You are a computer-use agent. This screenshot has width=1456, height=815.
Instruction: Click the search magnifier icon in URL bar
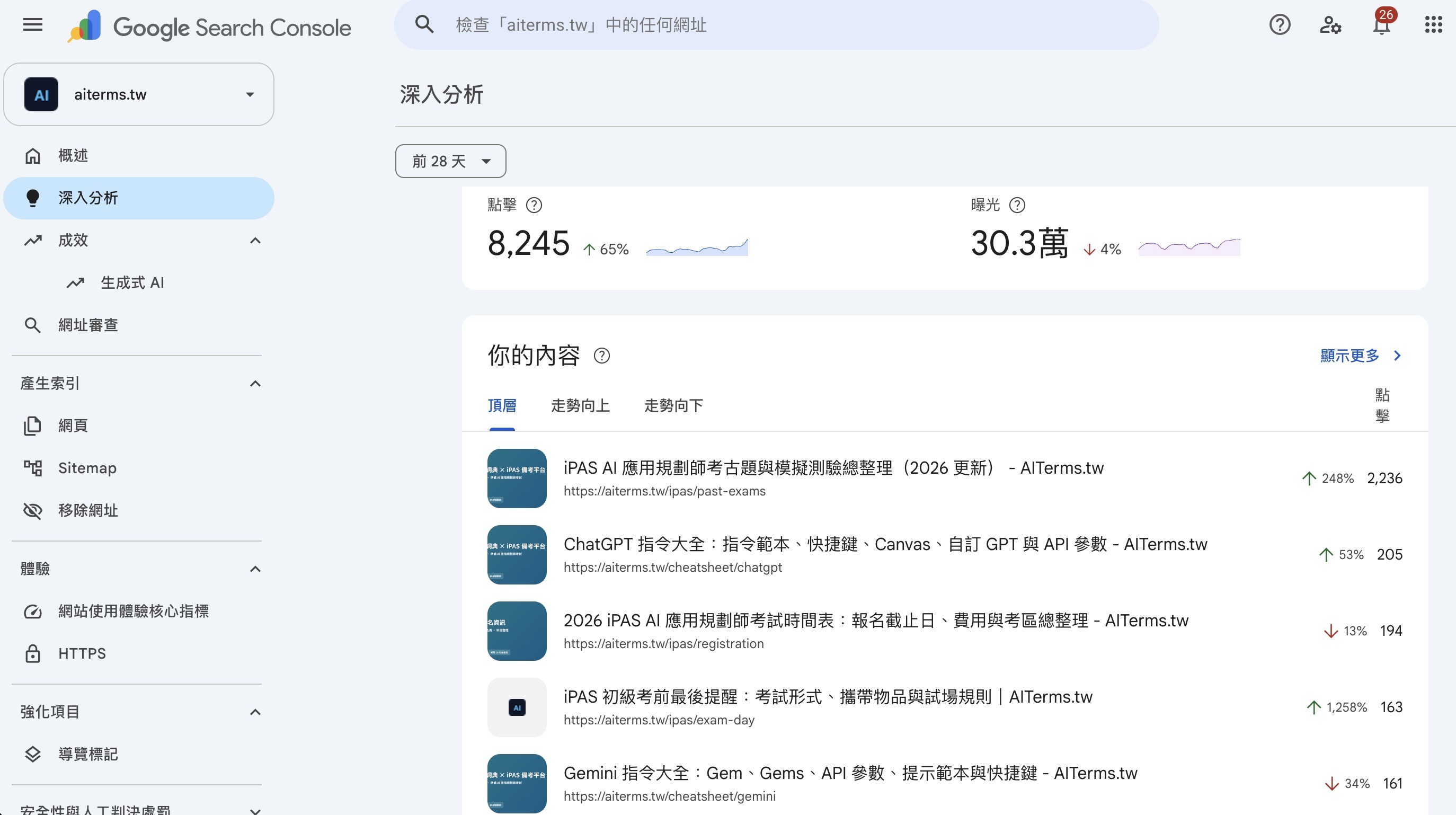424,24
